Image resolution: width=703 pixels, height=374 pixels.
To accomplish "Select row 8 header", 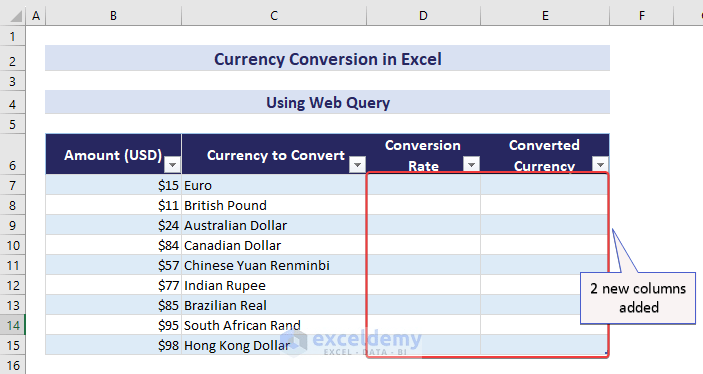I will pyautogui.click(x=13, y=205).
